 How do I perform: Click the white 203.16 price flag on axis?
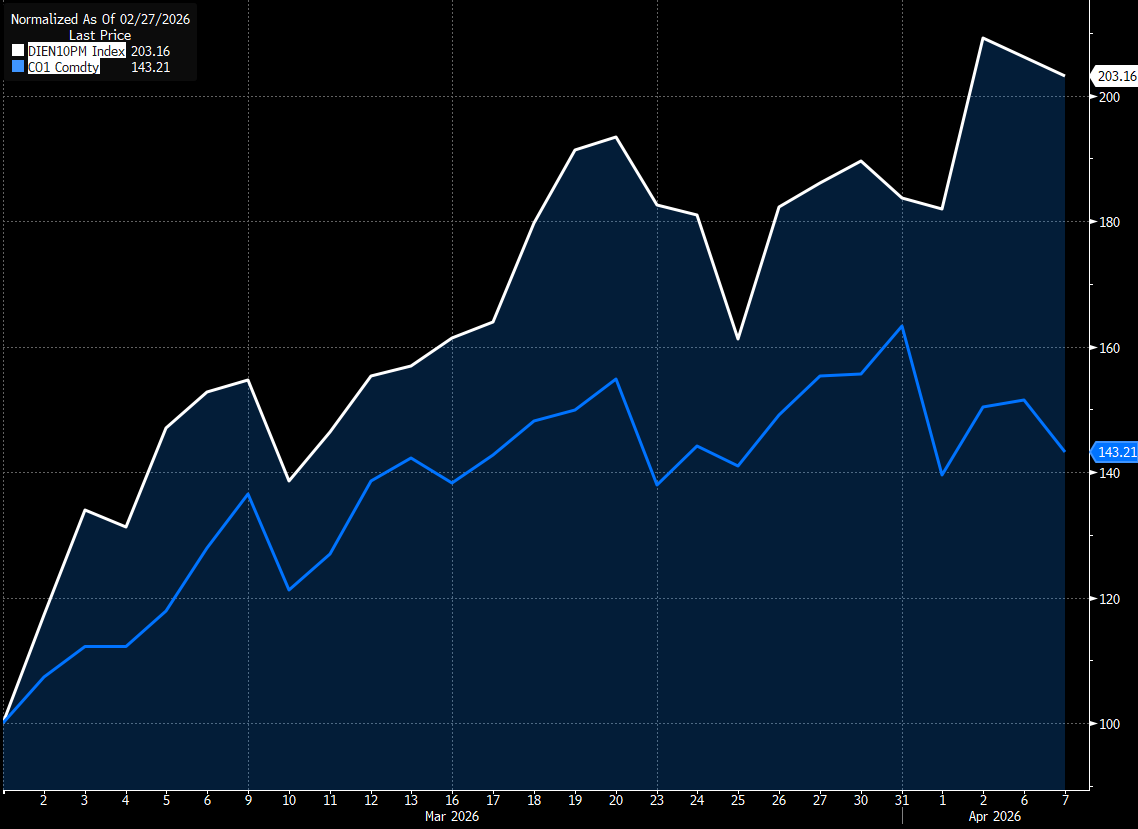(x=1116, y=76)
